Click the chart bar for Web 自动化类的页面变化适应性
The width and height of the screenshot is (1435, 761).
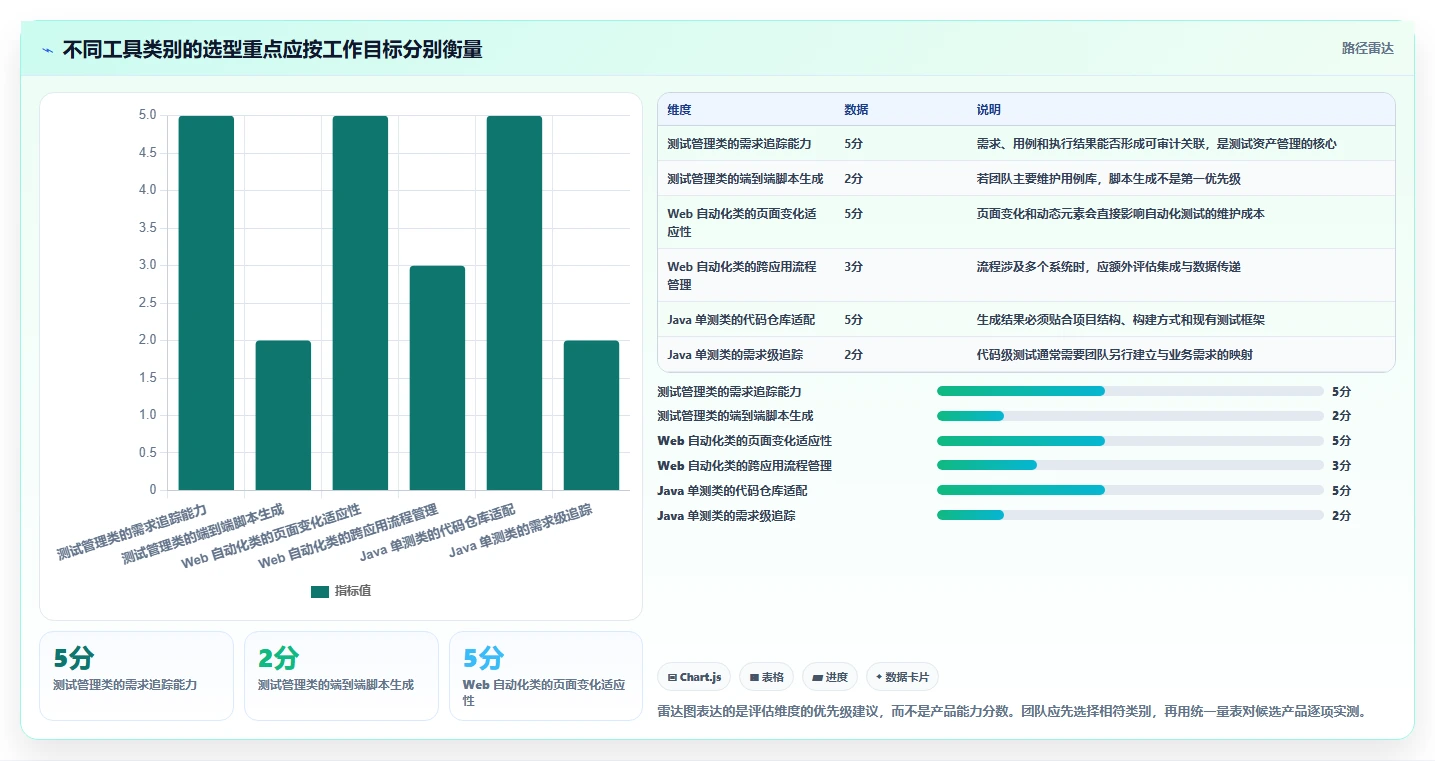pyautogui.click(x=360, y=303)
